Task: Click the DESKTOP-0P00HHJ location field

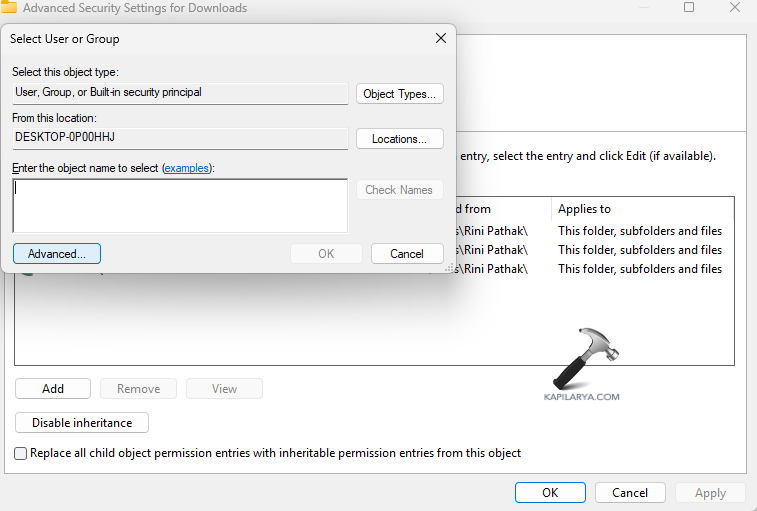Action: coord(180,137)
